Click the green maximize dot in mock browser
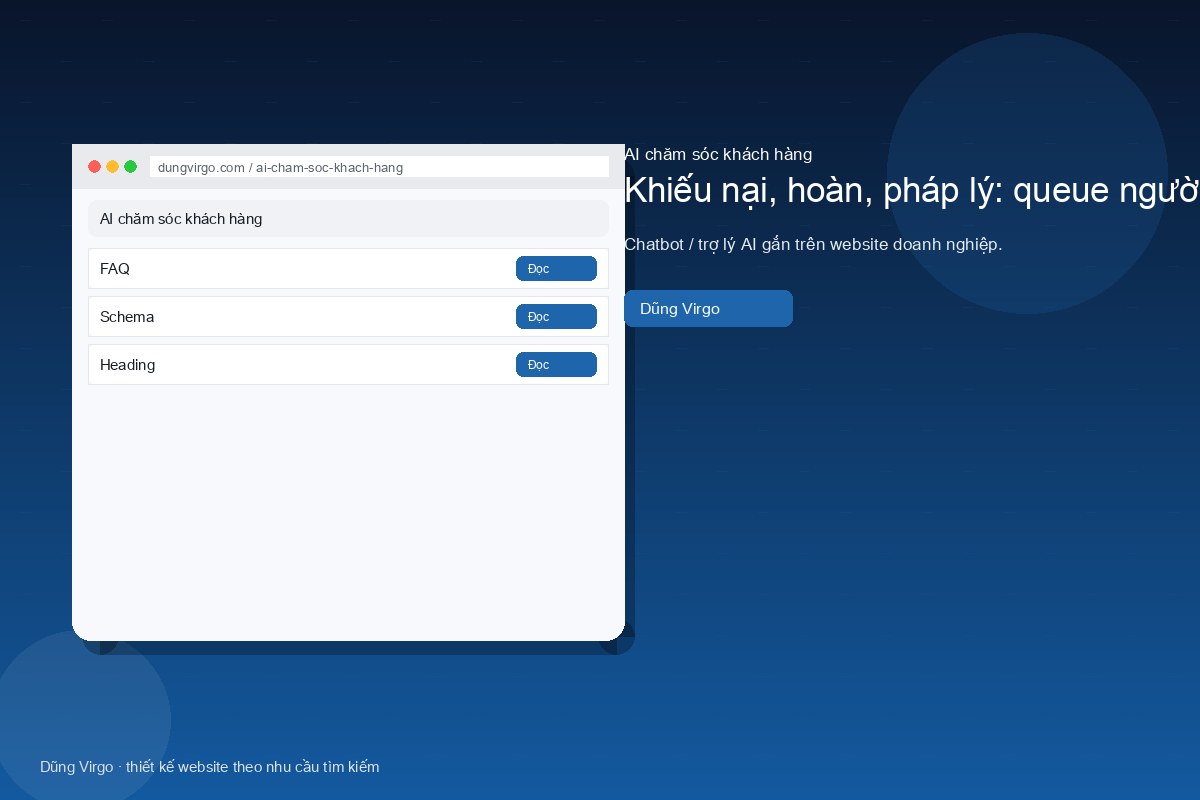 click(x=131, y=167)
